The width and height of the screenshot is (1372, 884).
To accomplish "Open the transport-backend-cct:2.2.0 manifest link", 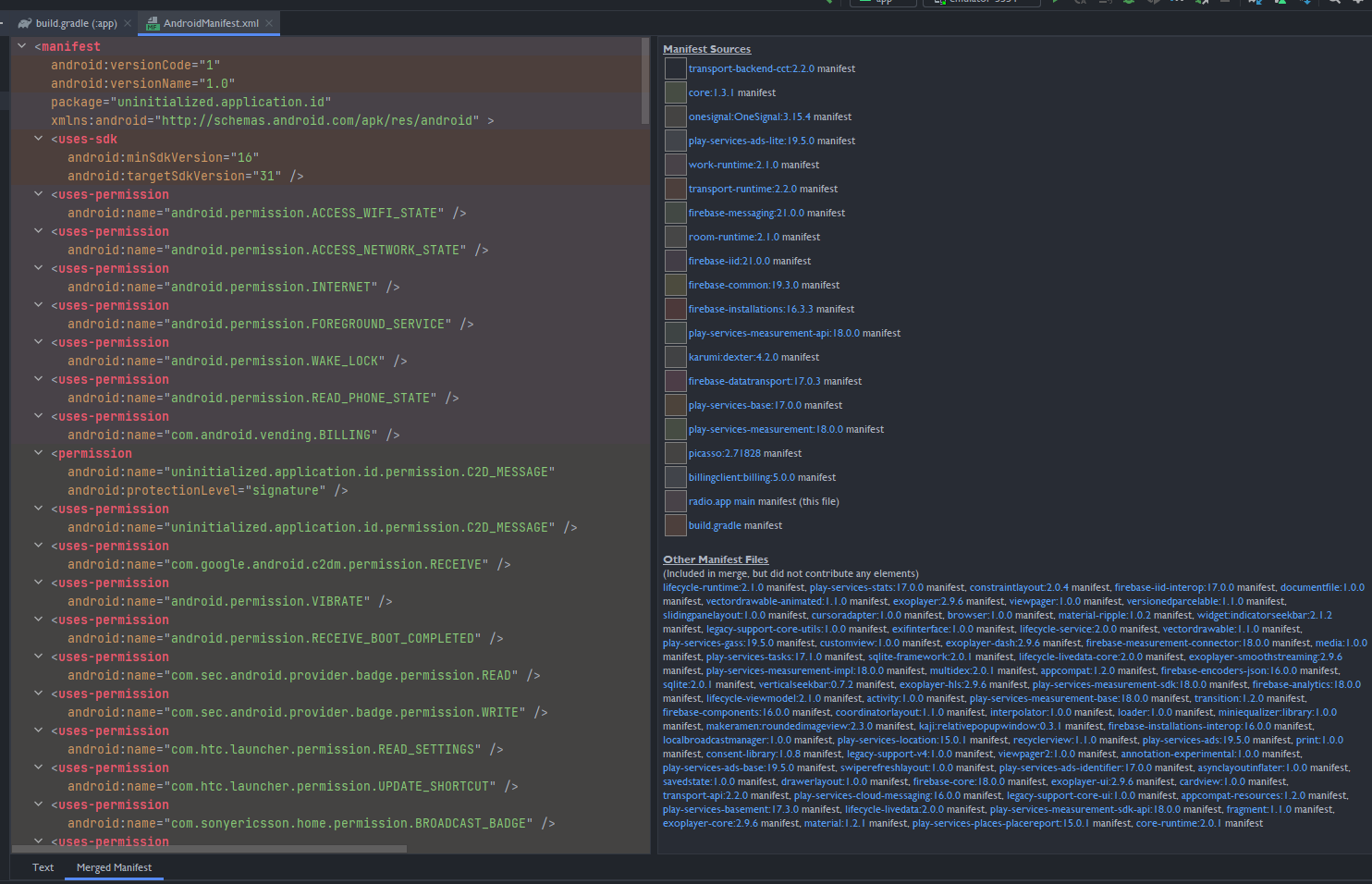I will click(752, 68).
